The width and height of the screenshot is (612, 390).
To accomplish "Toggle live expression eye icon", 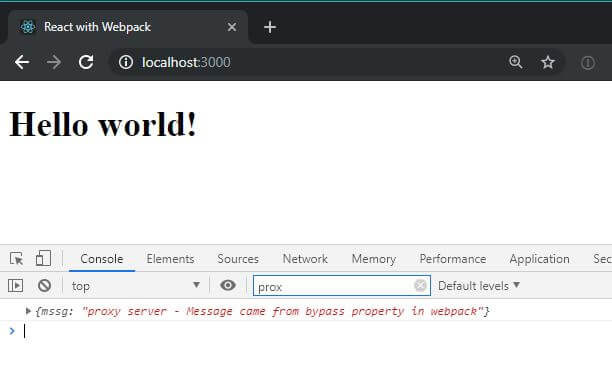I will (x=228, y=285).
